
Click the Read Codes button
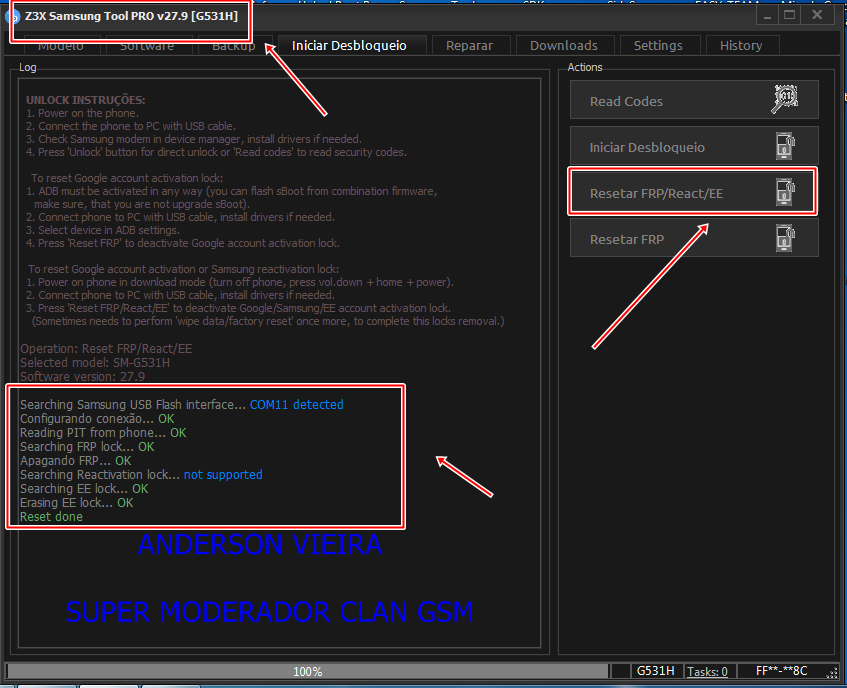point(694,100)
